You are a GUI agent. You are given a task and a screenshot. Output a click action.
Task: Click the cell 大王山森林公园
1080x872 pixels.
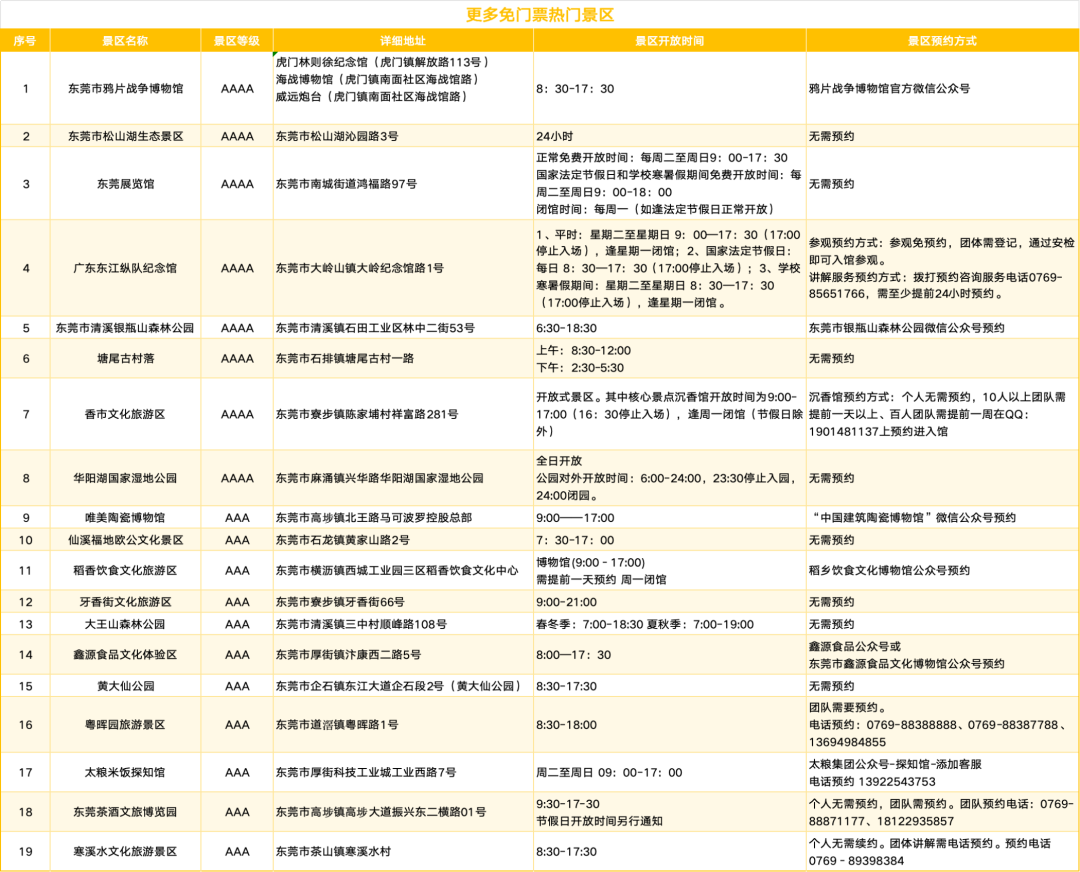tap(125, 624)
